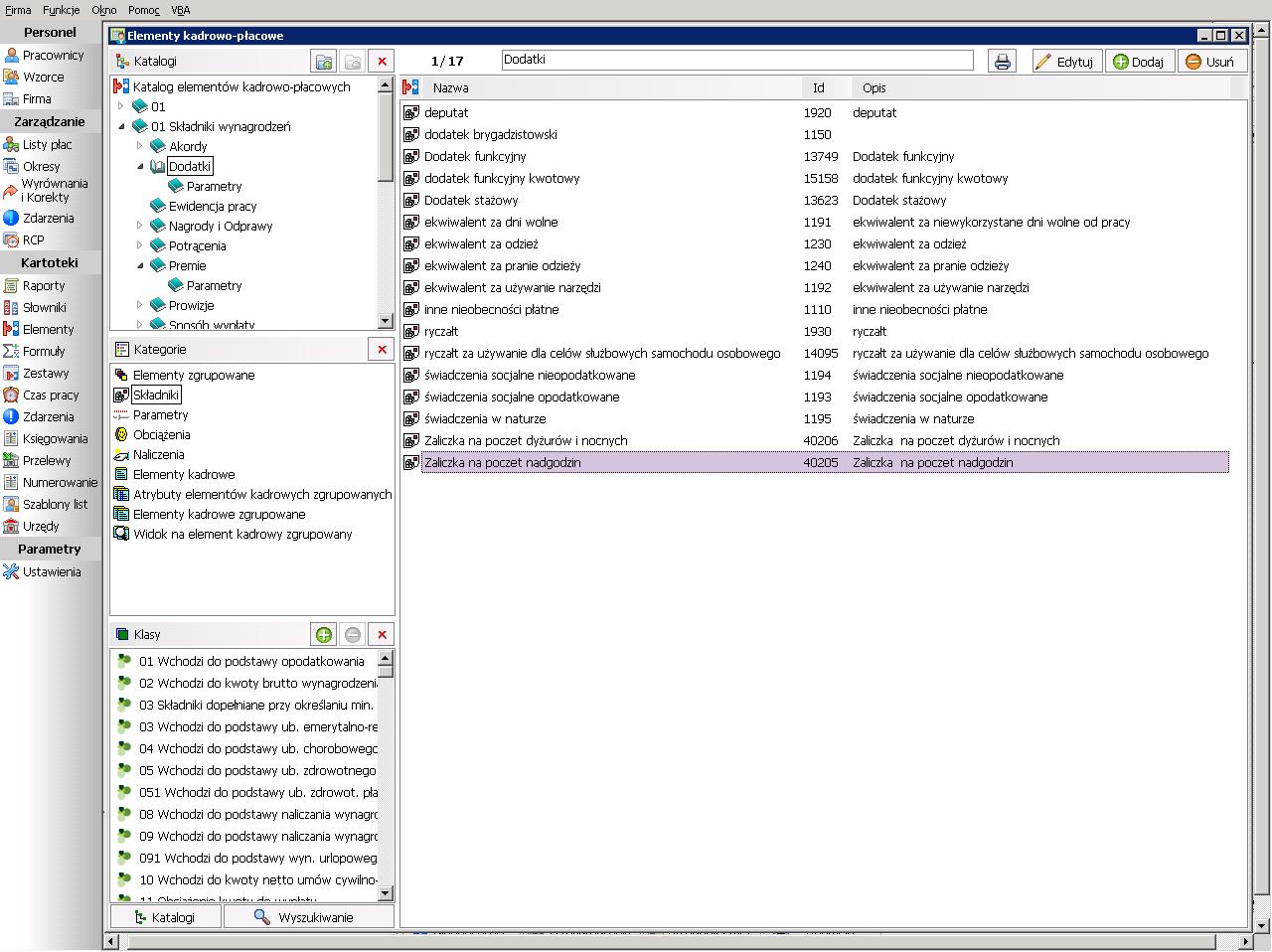Open the Pomoc menu
1272x952 pixels.
click(x=144, y=10)
